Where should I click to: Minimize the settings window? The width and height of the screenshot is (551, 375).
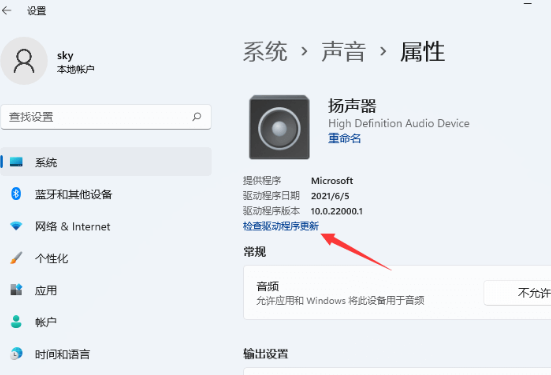(x=528, y=4)
